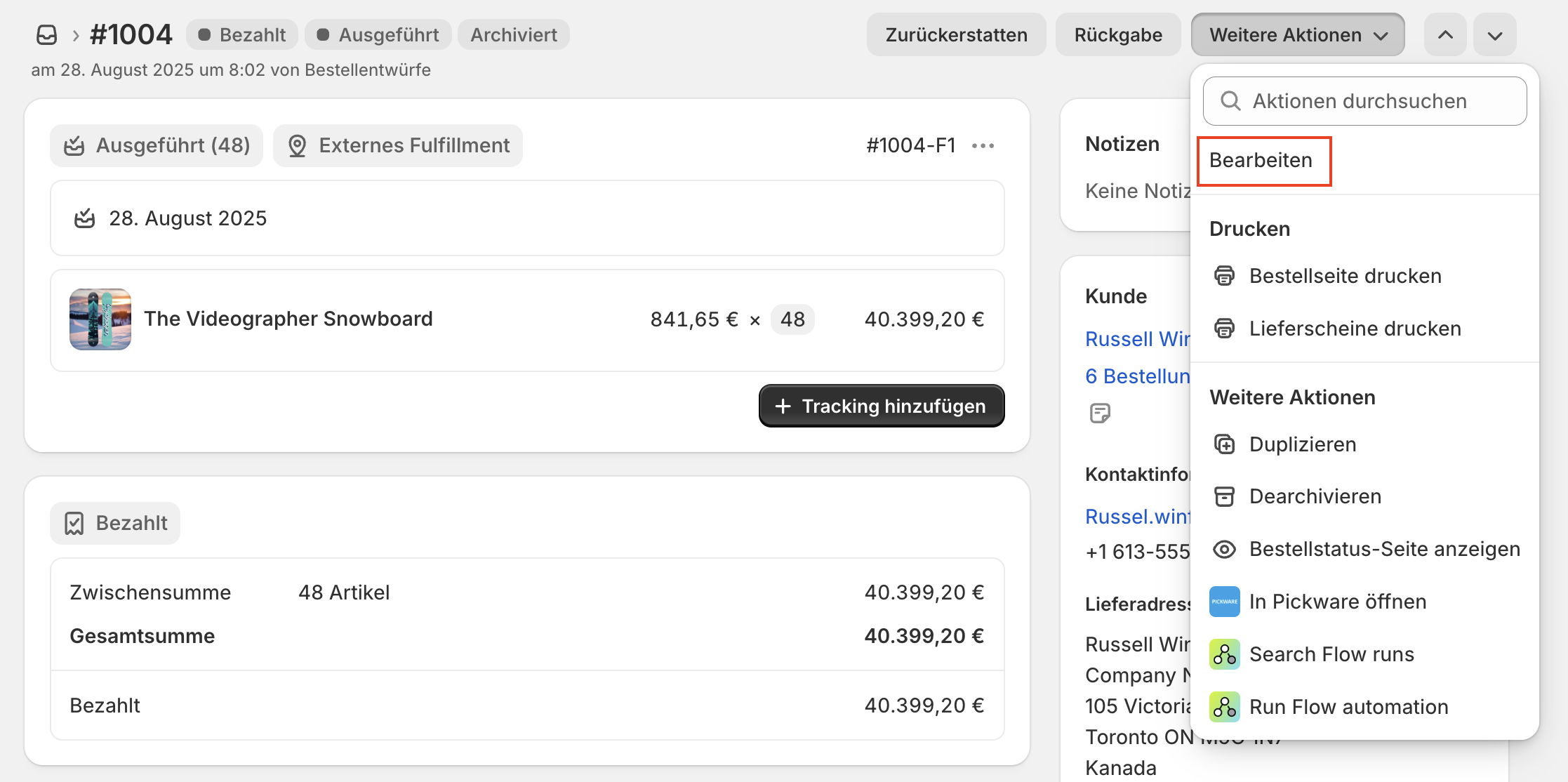Open The Videographer Snowboard product thumbnail
This screenshot has height=782, width=1568.
point(100,319)
